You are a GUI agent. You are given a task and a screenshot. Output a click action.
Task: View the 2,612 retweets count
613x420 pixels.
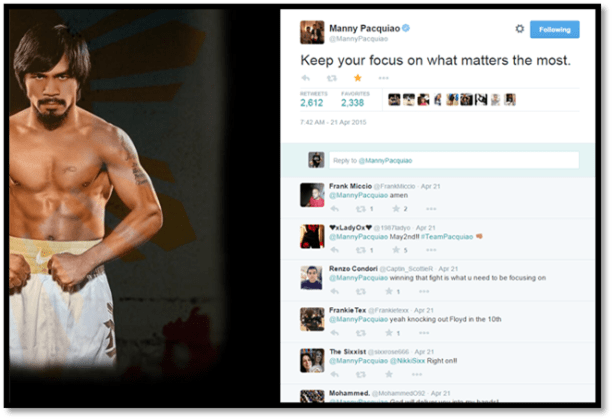coord(312,103)
